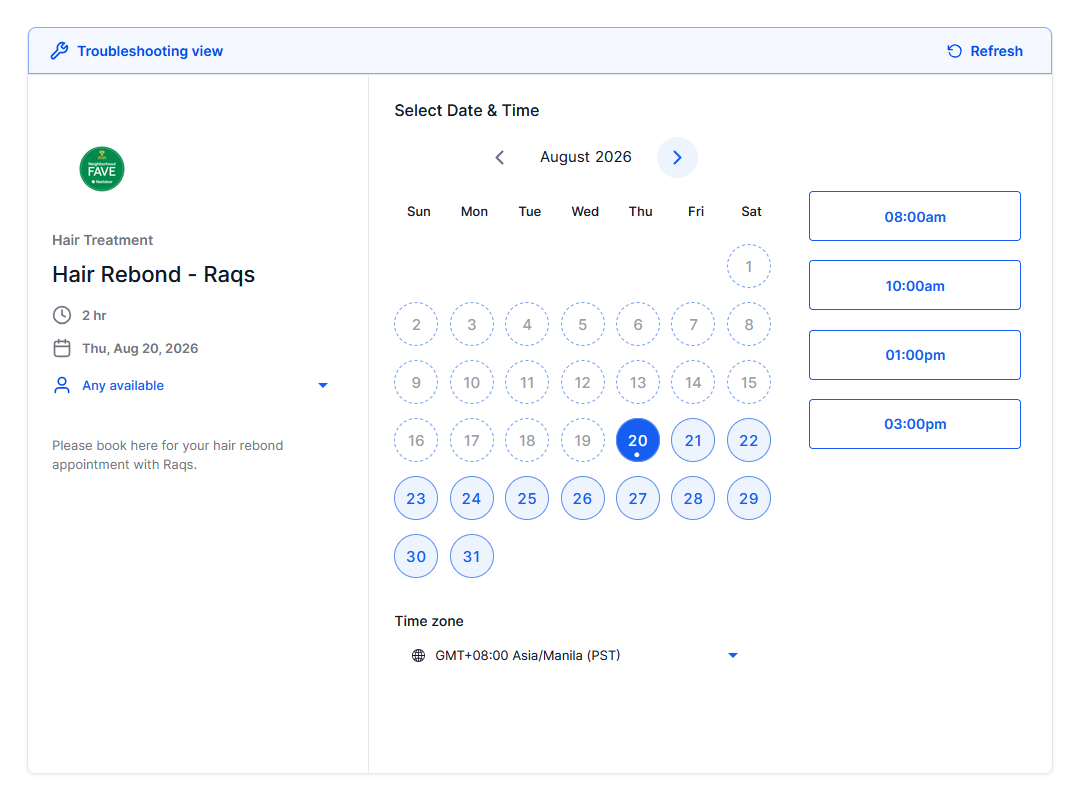Click the time zone dropdown caret

733,655
